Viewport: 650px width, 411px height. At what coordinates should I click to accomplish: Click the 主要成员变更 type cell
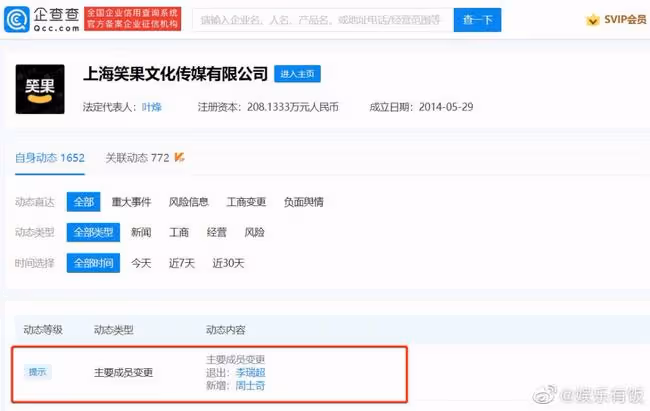coord(124,372)
